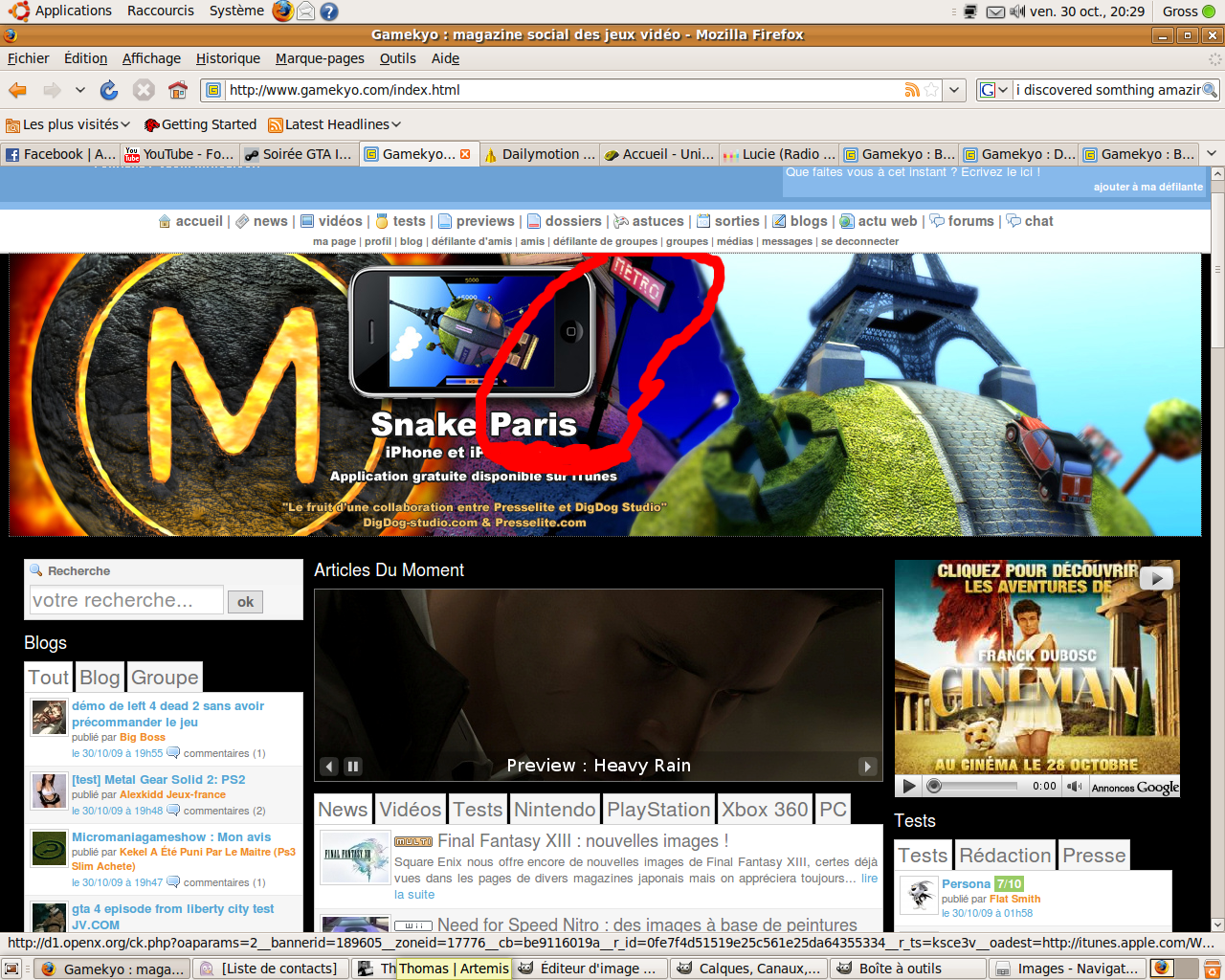This screenshot has height=980, width=1225.
Task: Open Final Fantasy XIII nouvelles images article
Action: click(x=583, y=841)
